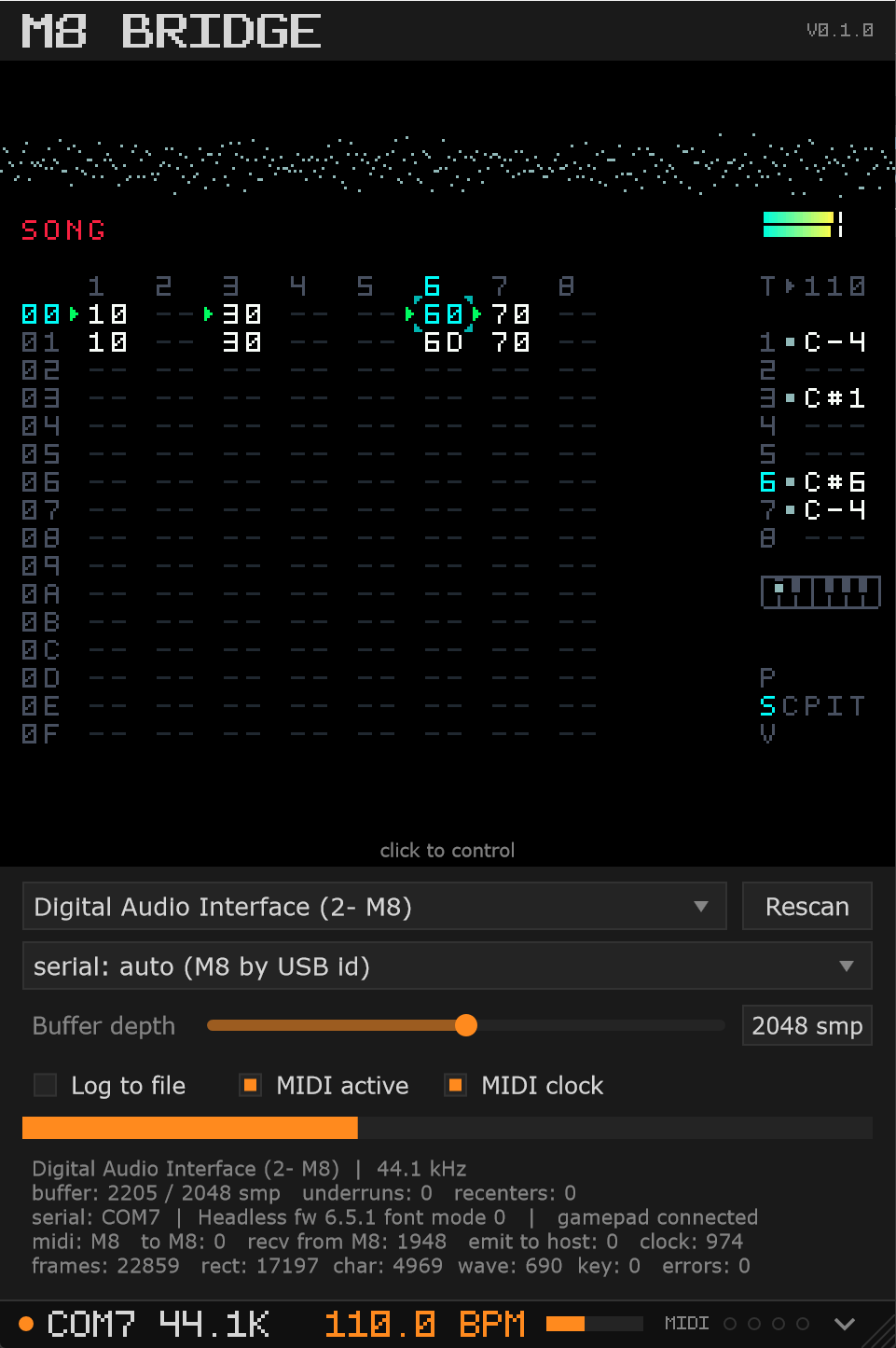Toggle the MIDI active checkbox
Viewport: 896px width, 1348px height.
click(250, 1085)
